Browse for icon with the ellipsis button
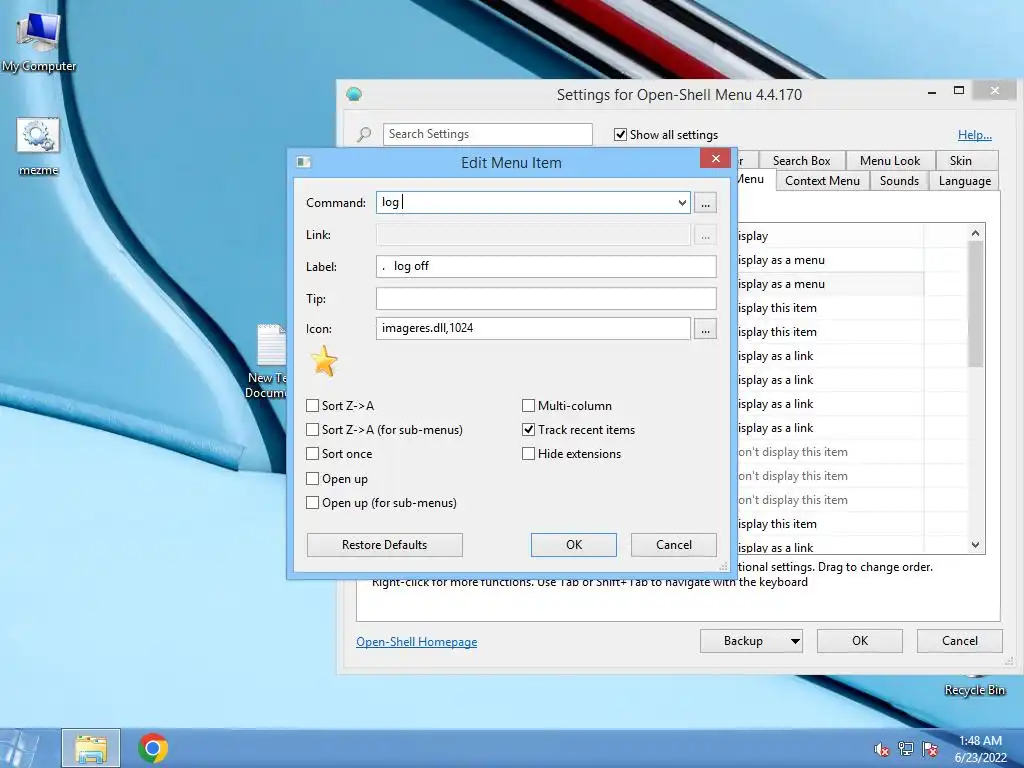The image size is (1024, 768). coord(705,328)
